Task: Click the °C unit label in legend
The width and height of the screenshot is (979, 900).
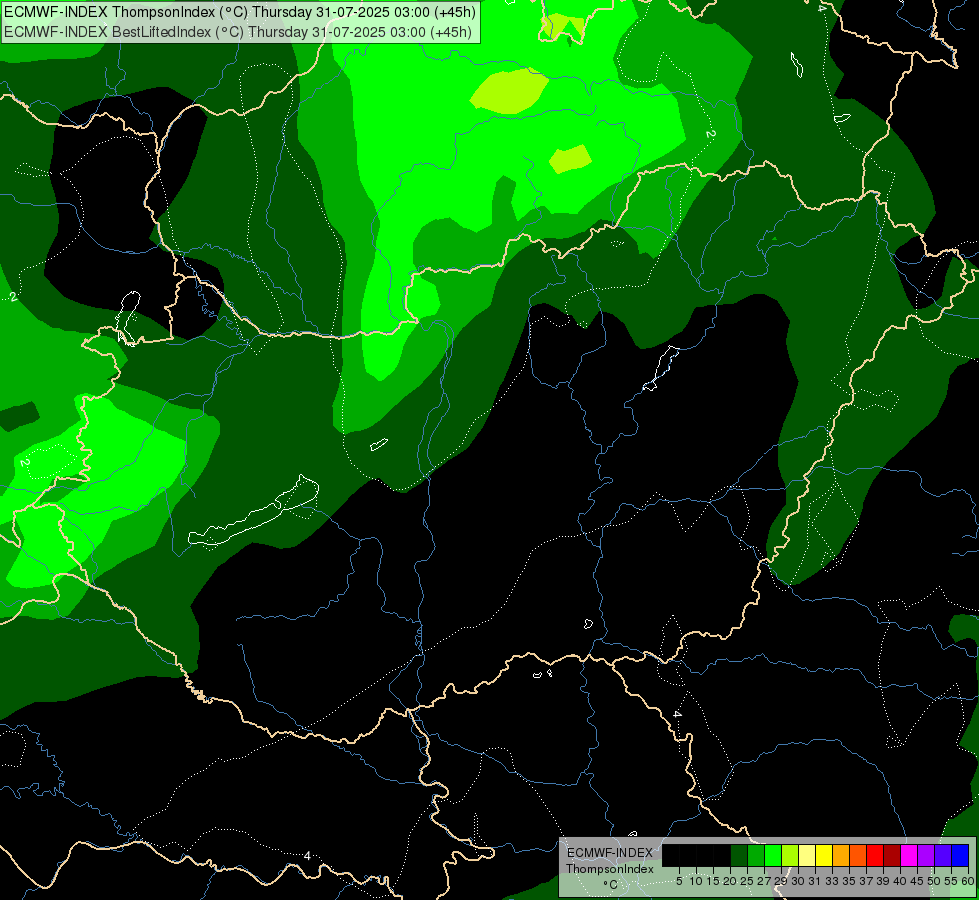Action: click(x=611, y=884)
